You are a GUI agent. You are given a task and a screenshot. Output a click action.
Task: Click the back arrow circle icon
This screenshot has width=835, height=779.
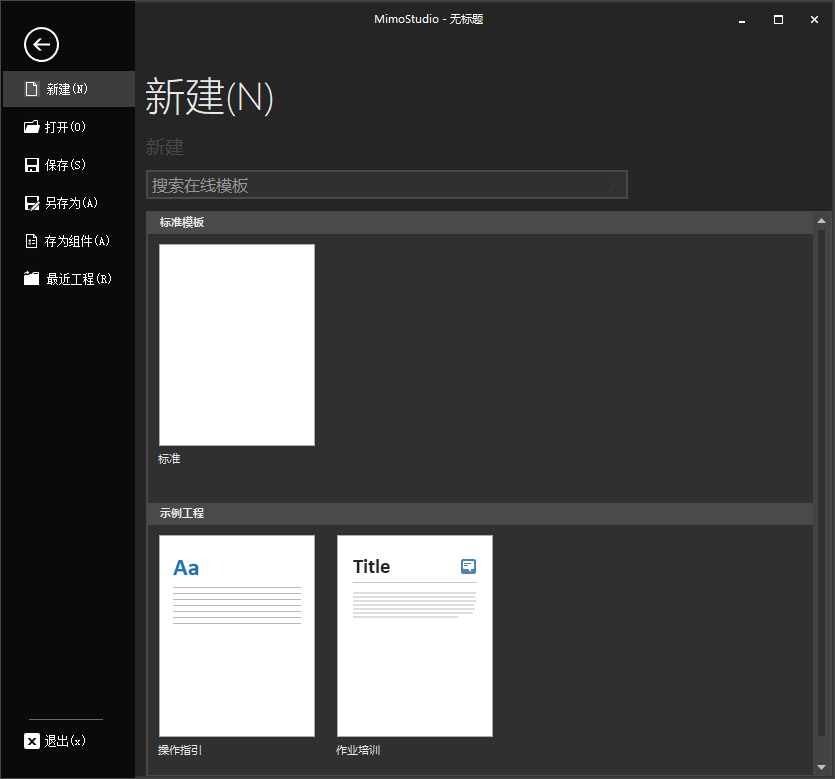tap(42, 44)
